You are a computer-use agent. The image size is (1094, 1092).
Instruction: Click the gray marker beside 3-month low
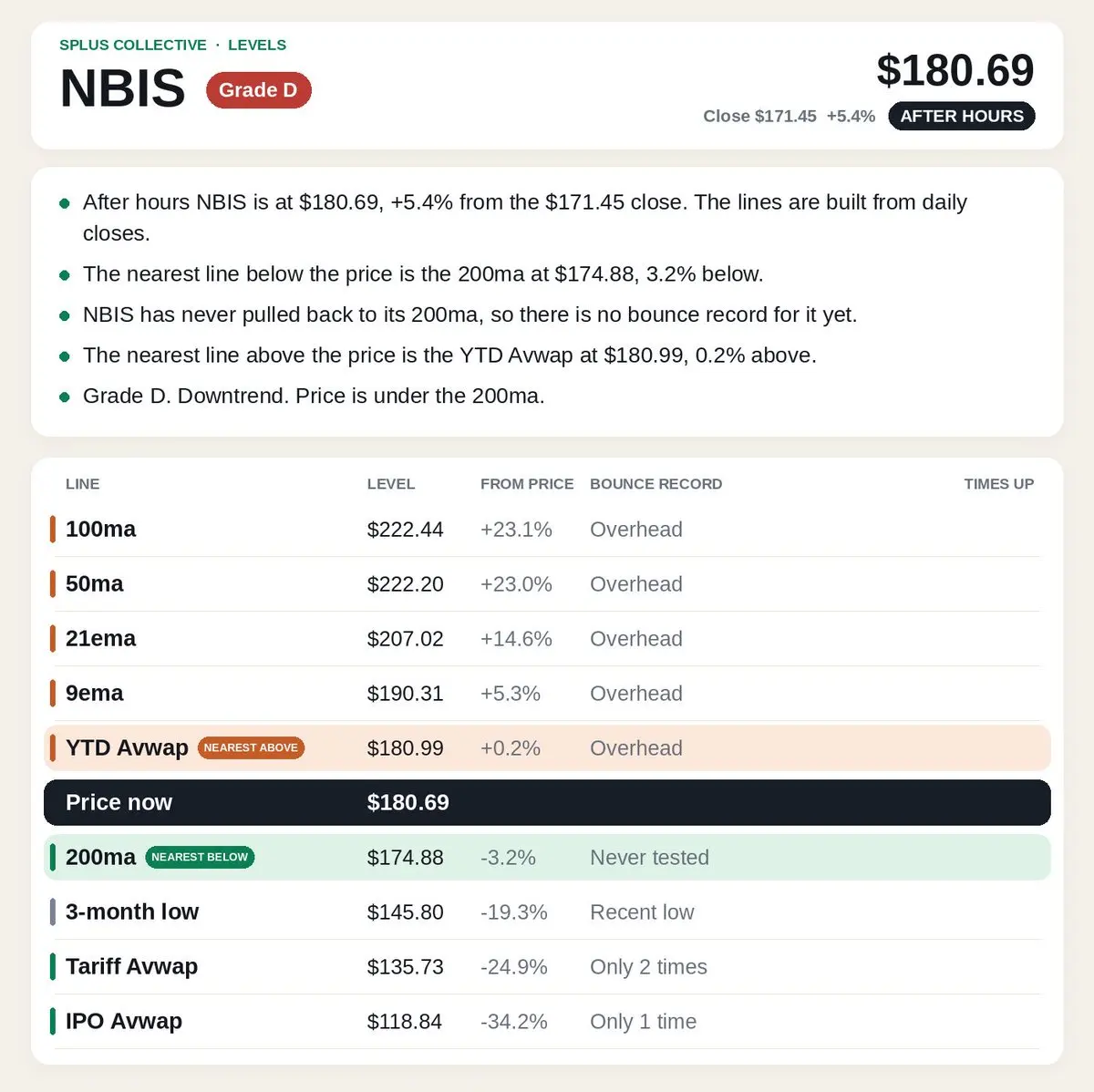53,912
